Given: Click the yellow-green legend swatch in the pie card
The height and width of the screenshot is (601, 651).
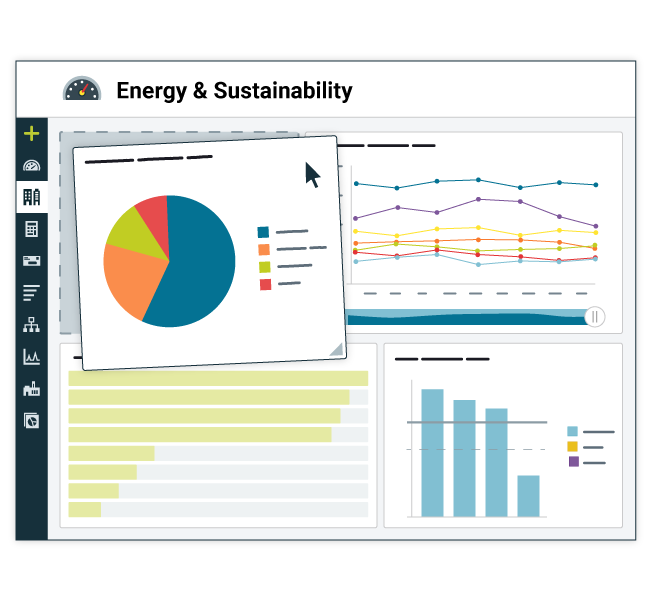Looking at the screenshot, I should pyautogui.click(x=265, y=267).
